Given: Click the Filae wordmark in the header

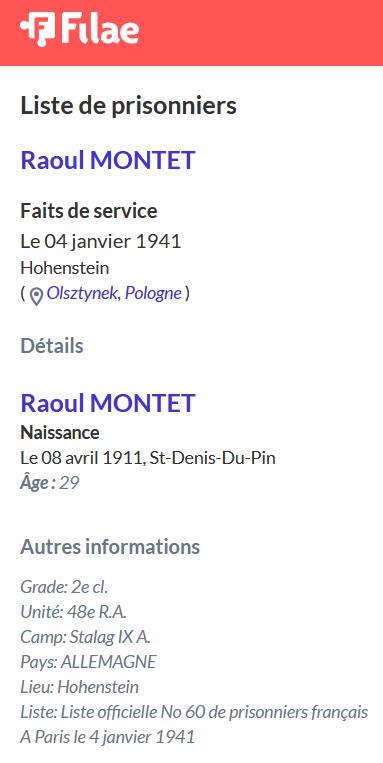Looking at the screenshot, I should [x=100, y=29].
